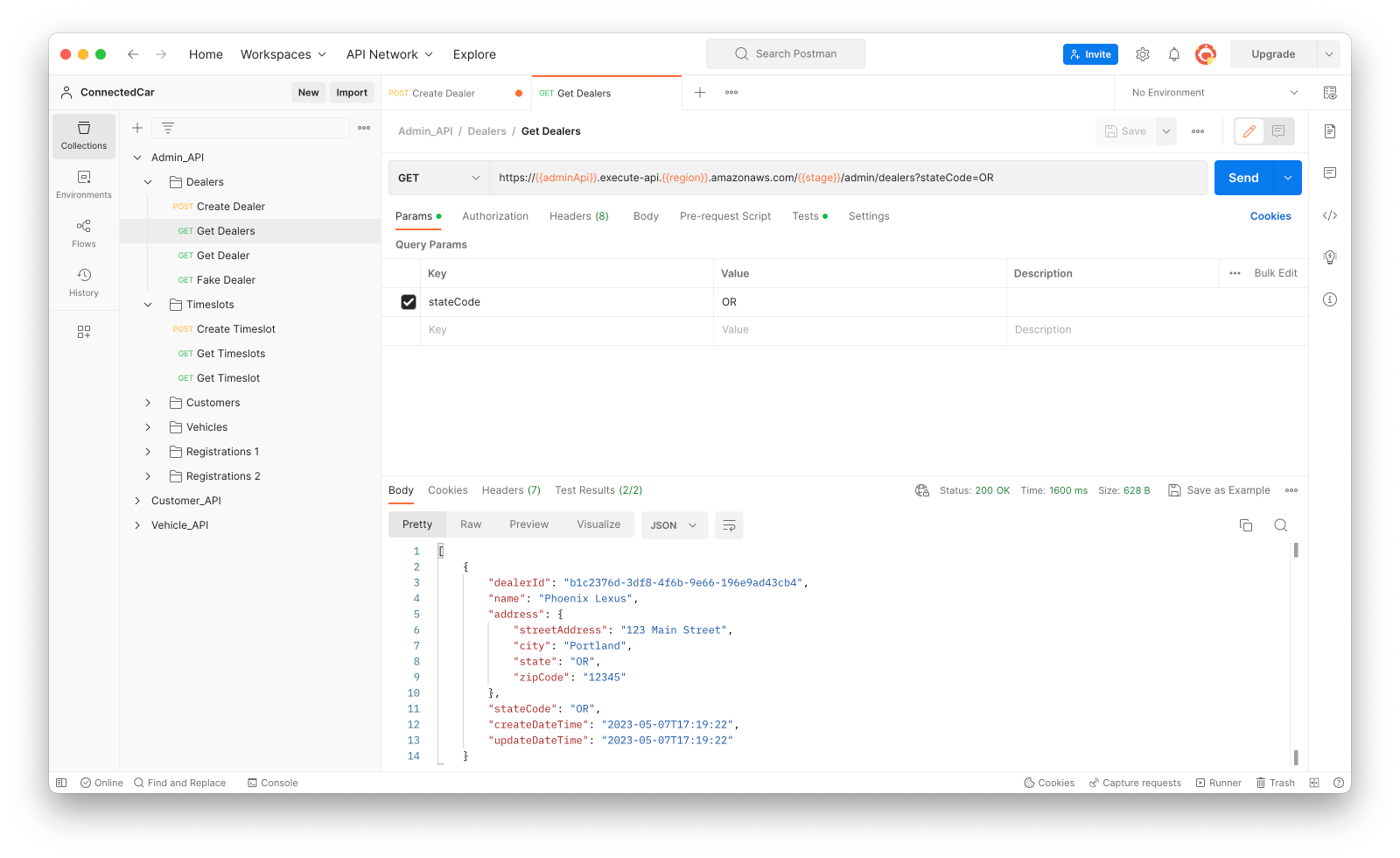The height and width of the screenshot is (858, 1400).
Task: Switch to the Pre-request Script tab
Action: pos(725,216)
